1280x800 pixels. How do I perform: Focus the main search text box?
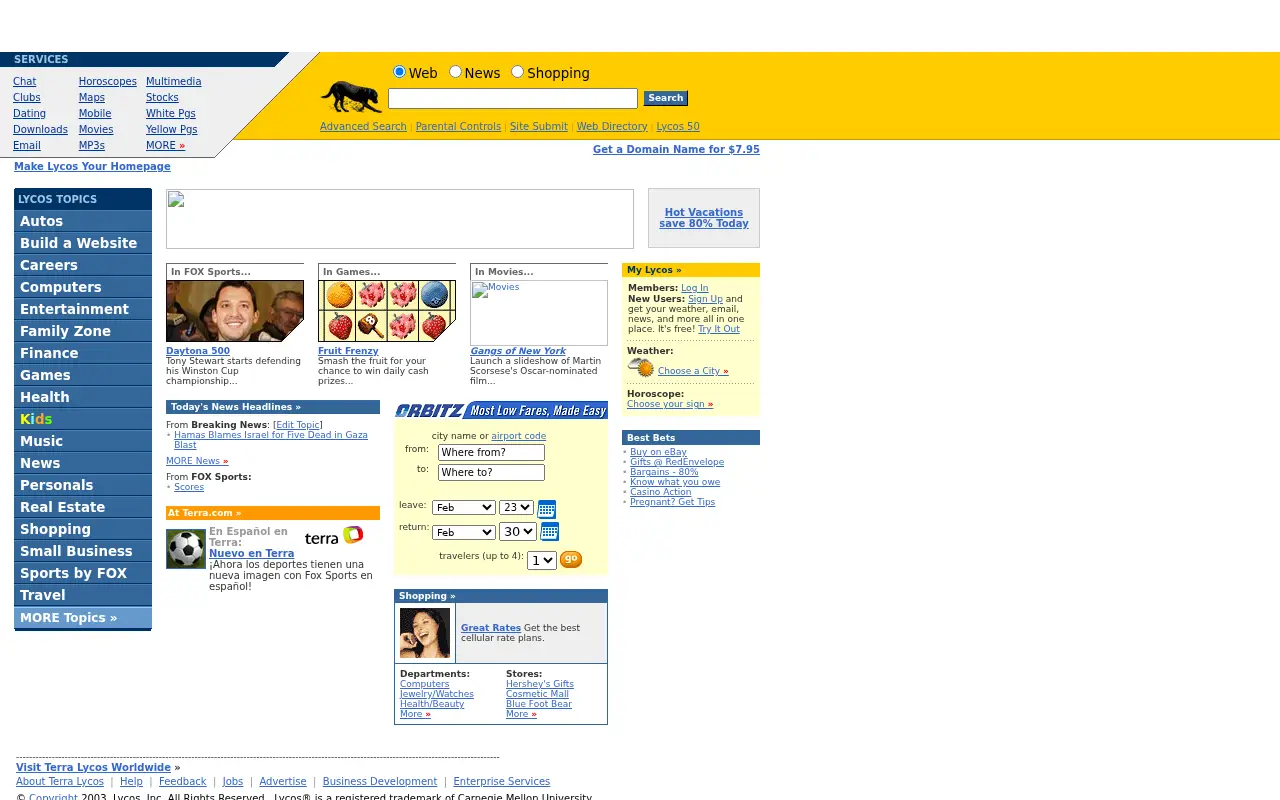pos(513,98)
